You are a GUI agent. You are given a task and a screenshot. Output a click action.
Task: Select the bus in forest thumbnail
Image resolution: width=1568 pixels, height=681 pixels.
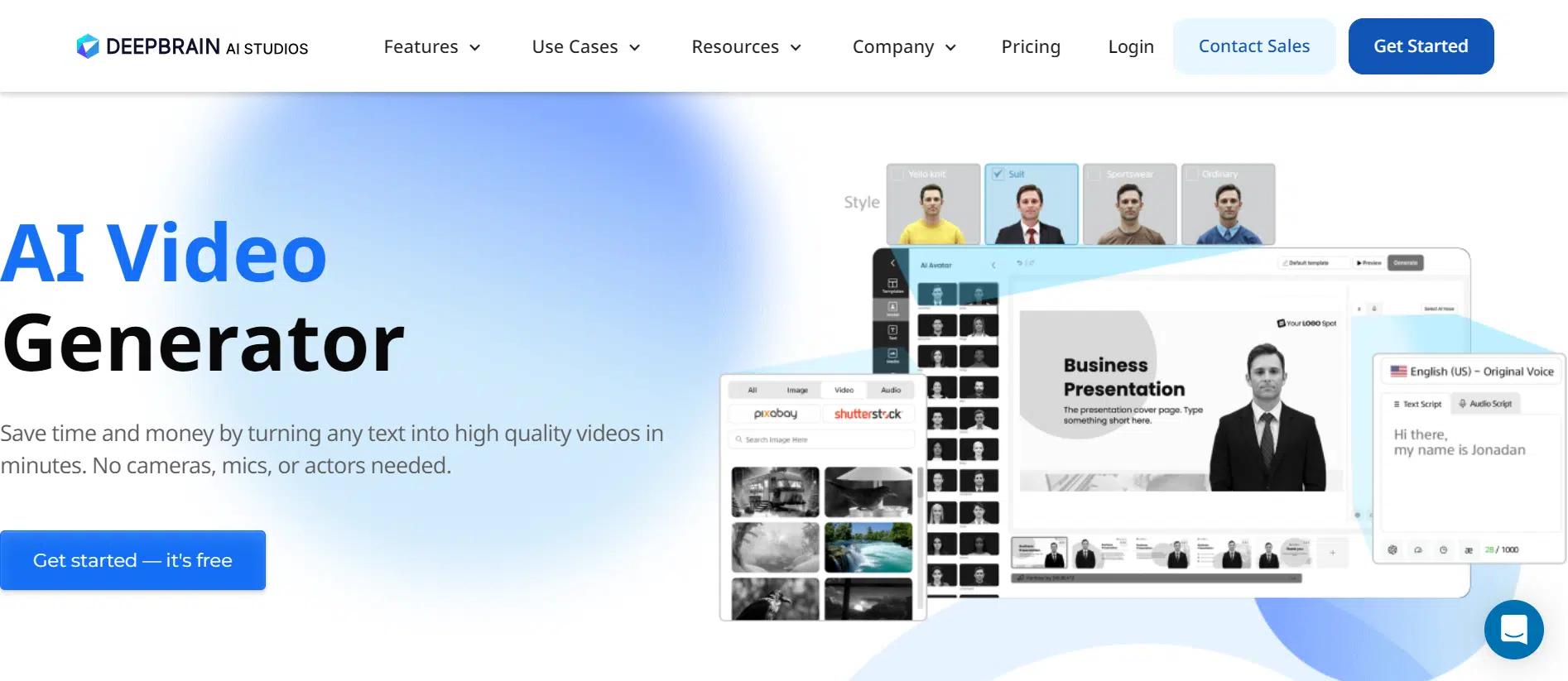click(x=775, y=492)
